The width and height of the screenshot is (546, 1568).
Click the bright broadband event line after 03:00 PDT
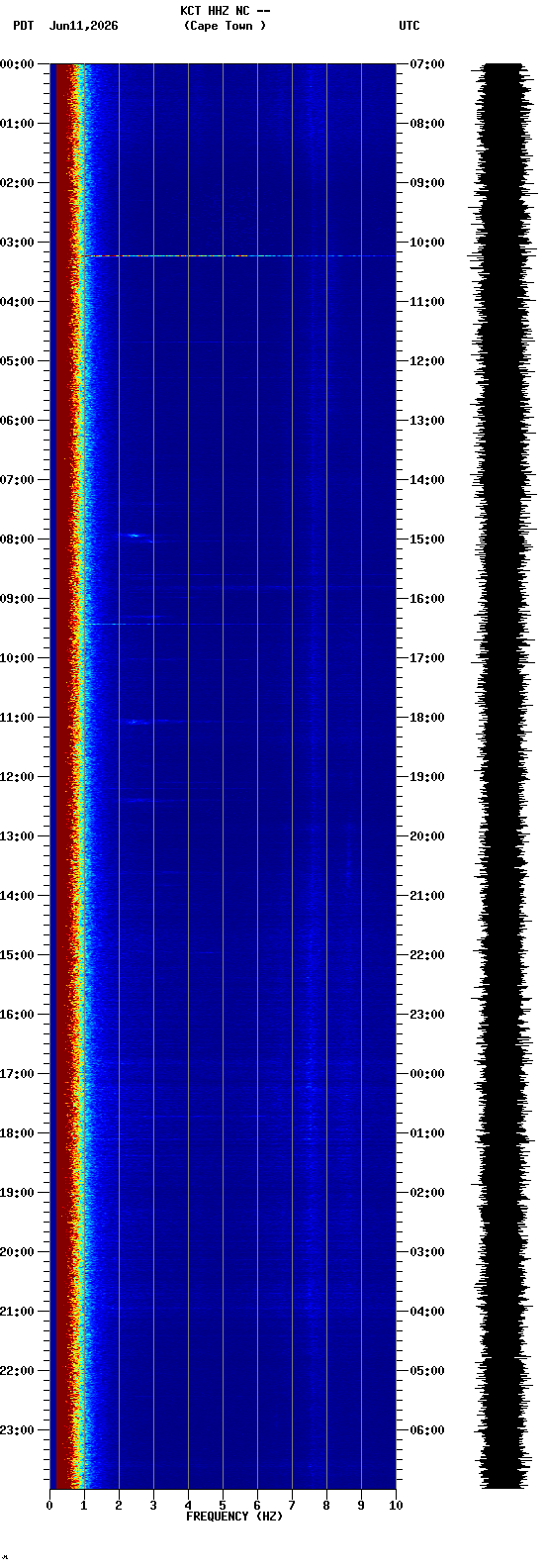[x=235, y=255]
